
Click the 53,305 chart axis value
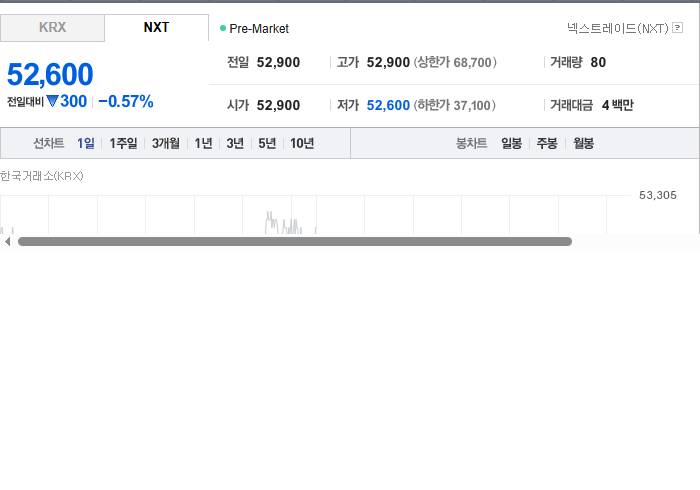(658, 195)
